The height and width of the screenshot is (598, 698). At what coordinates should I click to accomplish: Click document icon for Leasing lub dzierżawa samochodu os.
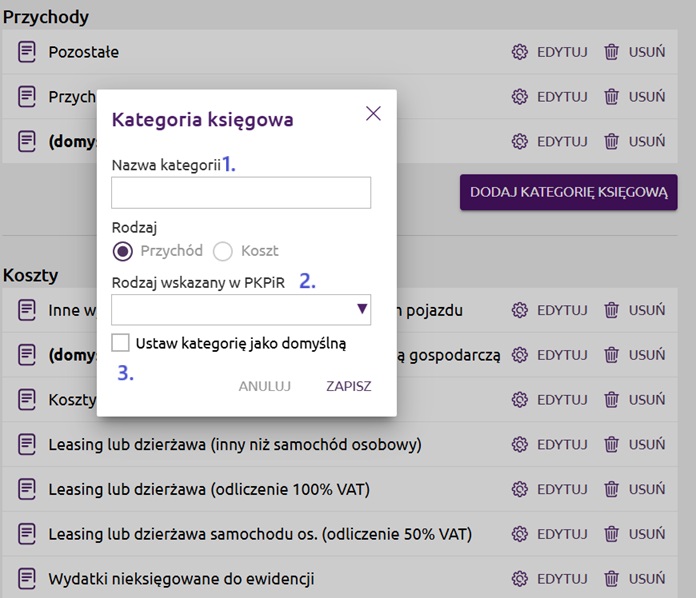pos(27,534)
